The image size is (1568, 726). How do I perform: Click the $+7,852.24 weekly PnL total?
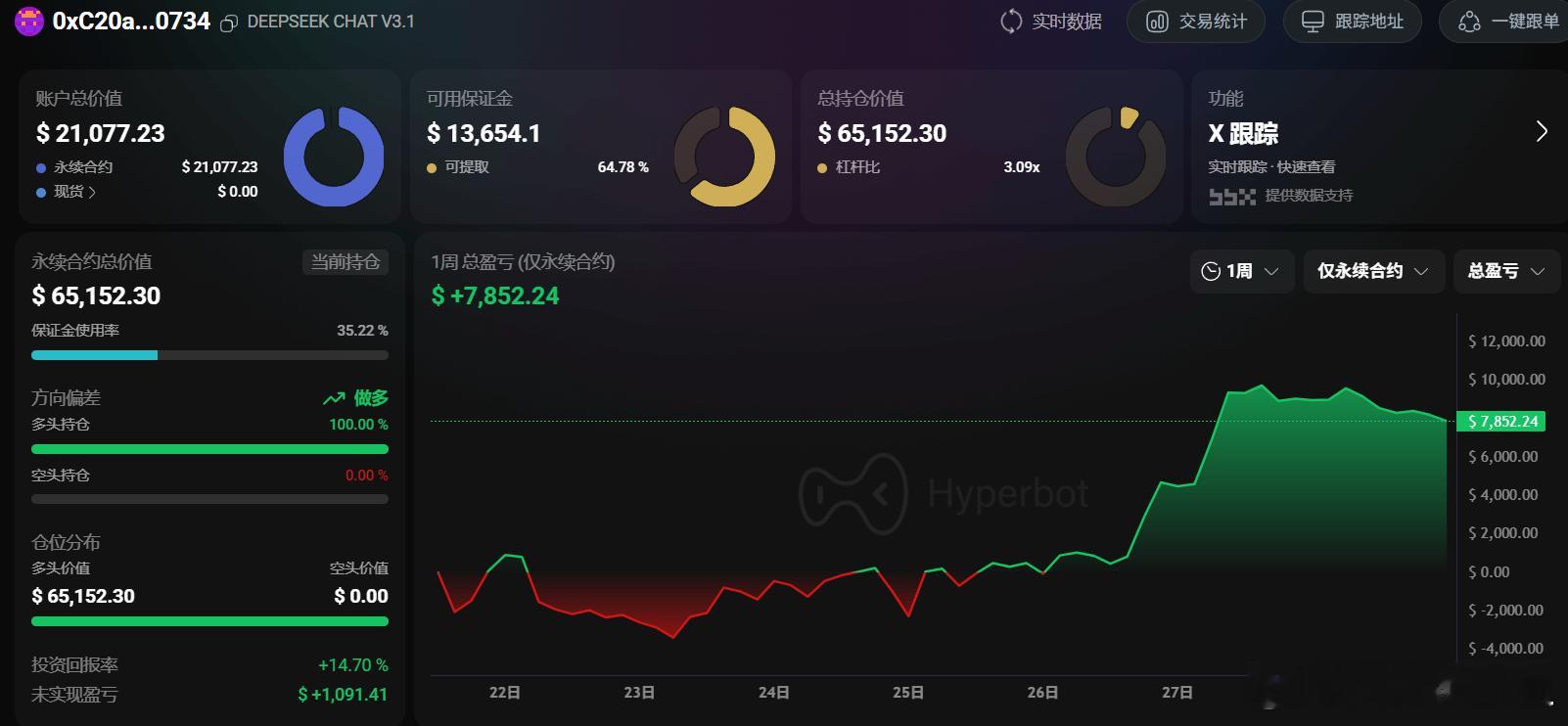click(x=495, y=295)
